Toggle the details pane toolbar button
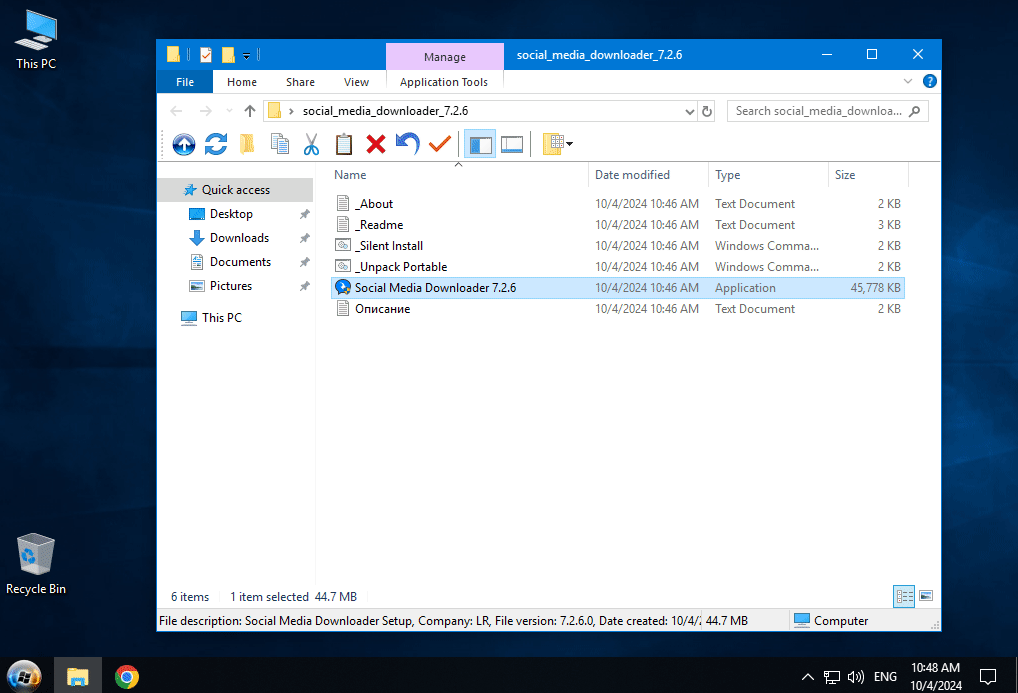The width and height of the screenshot is (1018, 693). tap(512, 144)
